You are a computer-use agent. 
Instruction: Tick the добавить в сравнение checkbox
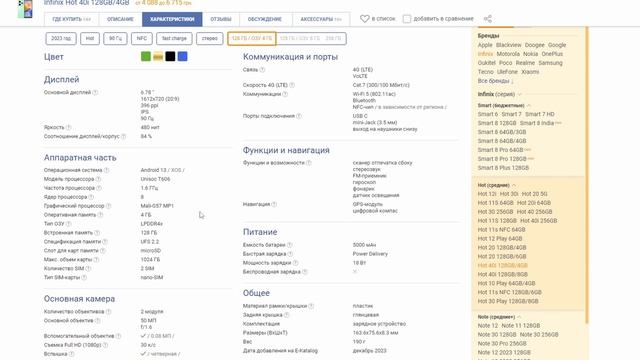[x=407, y=19]
